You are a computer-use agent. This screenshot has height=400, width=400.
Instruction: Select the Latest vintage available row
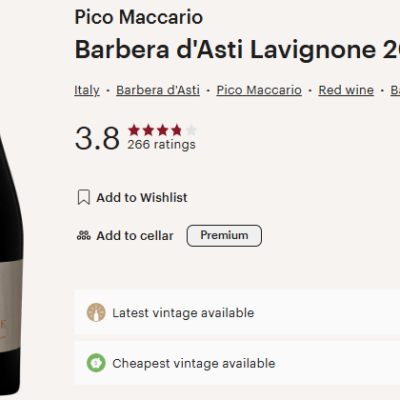[237, 312]
